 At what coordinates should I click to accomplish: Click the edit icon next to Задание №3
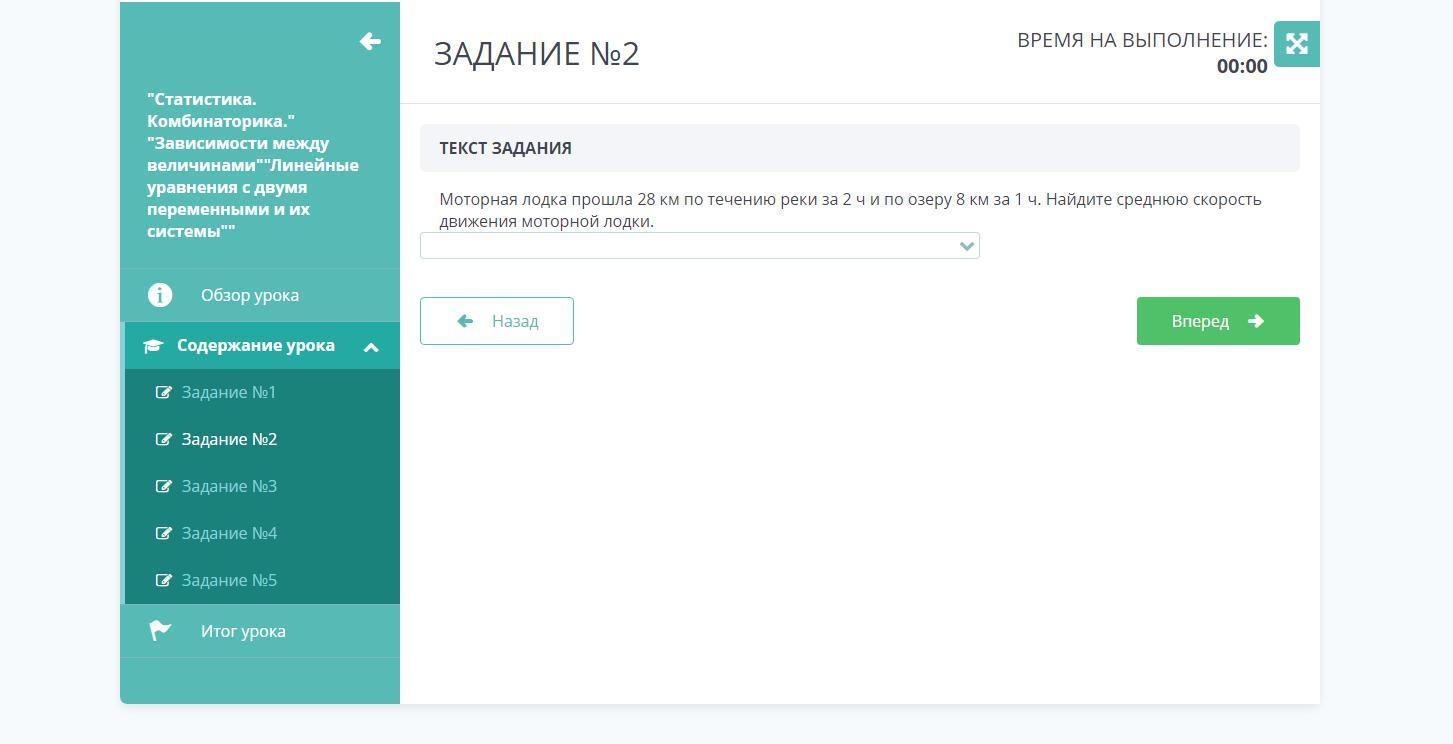click(x=163, y=486)
